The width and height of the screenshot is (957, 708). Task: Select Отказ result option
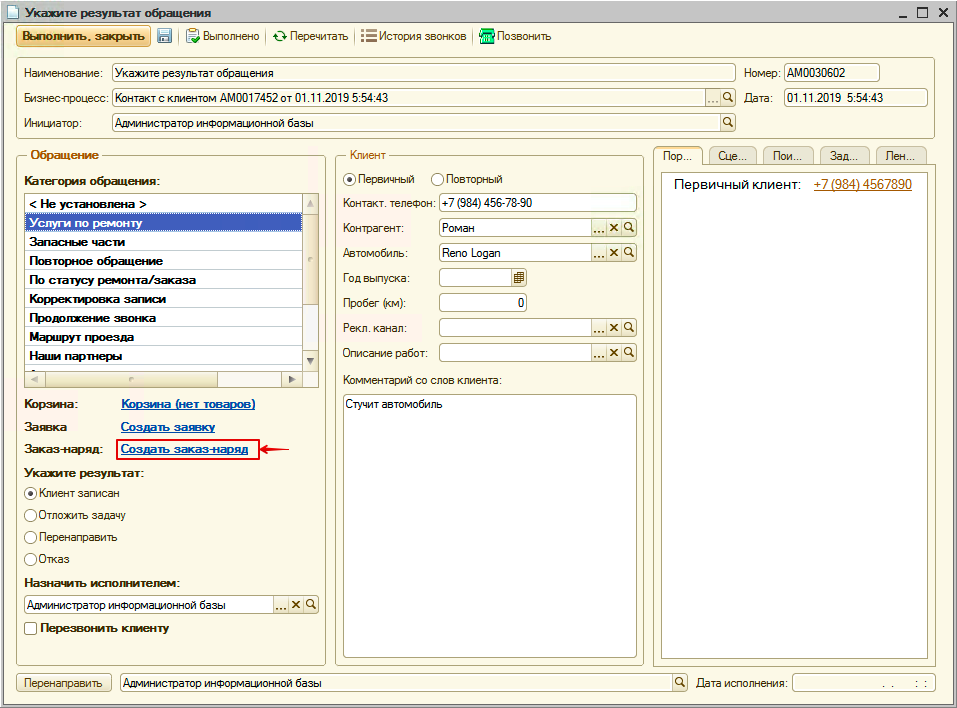31,559
